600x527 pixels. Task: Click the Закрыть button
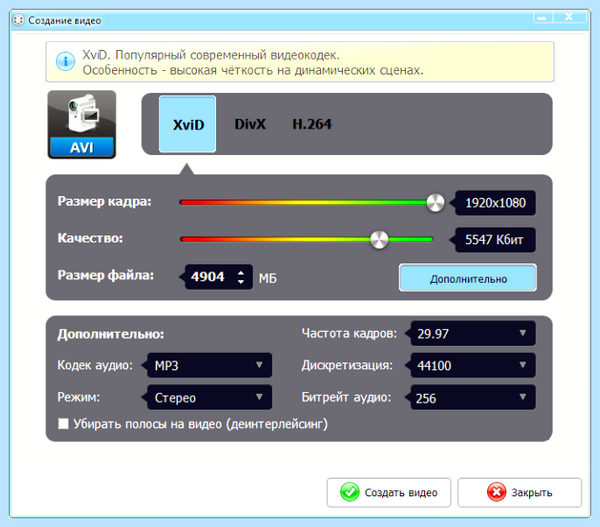click(520, 493)
